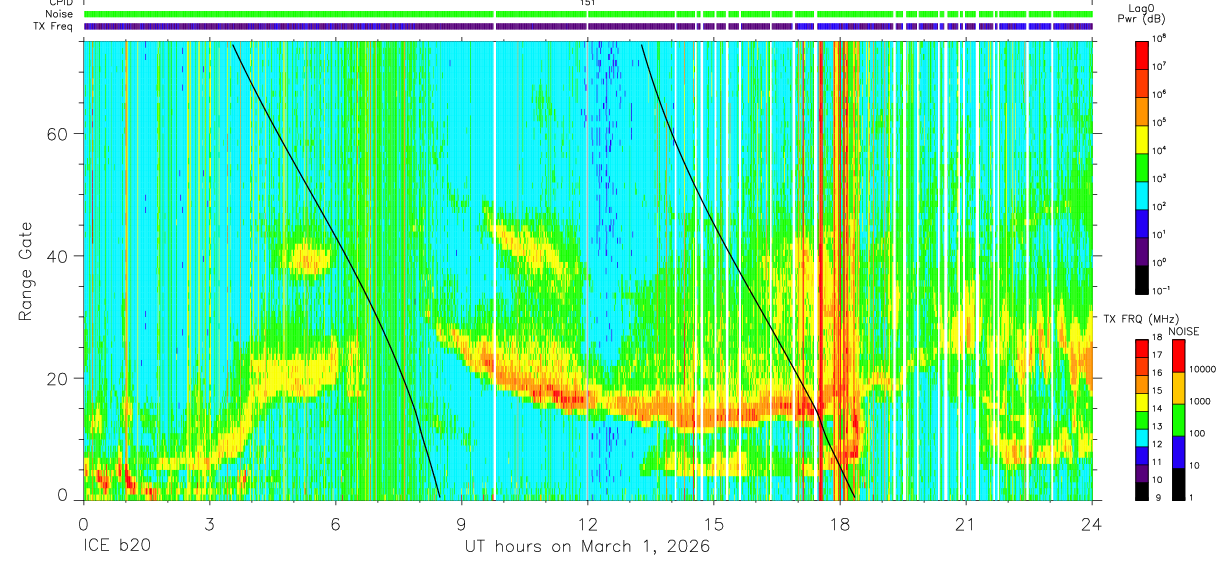Click the green segment of the NOISE colorbar
Viewport: 1228px width, 567px height.
tap(1179, 420)
